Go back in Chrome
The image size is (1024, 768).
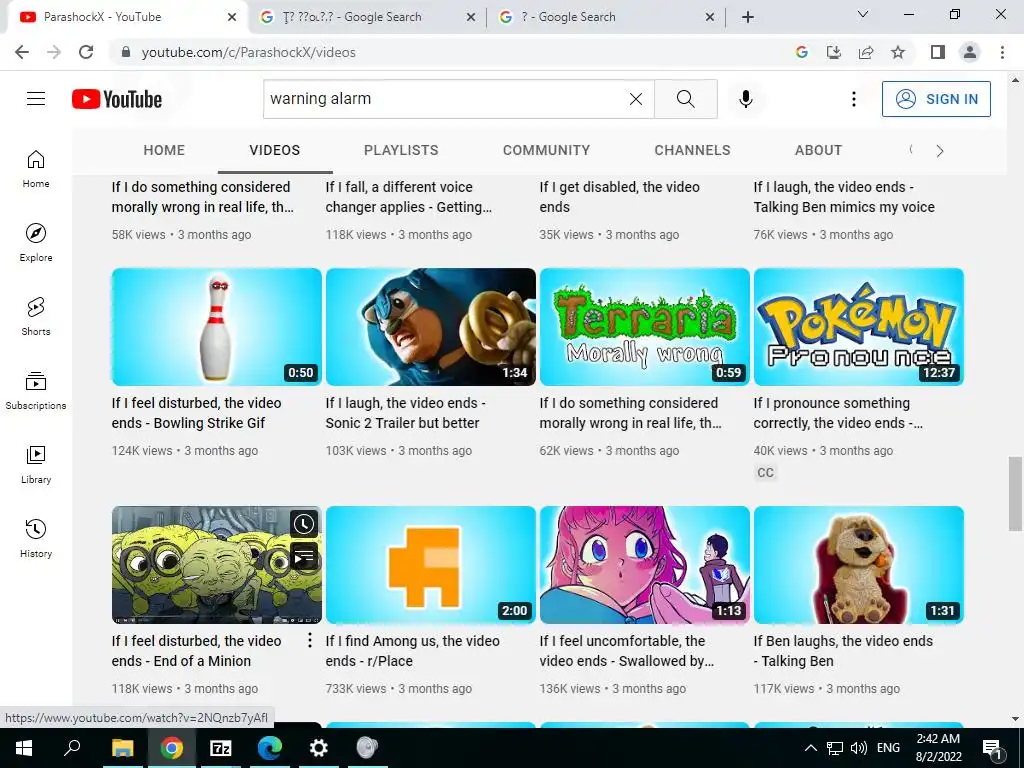point(22,52)
